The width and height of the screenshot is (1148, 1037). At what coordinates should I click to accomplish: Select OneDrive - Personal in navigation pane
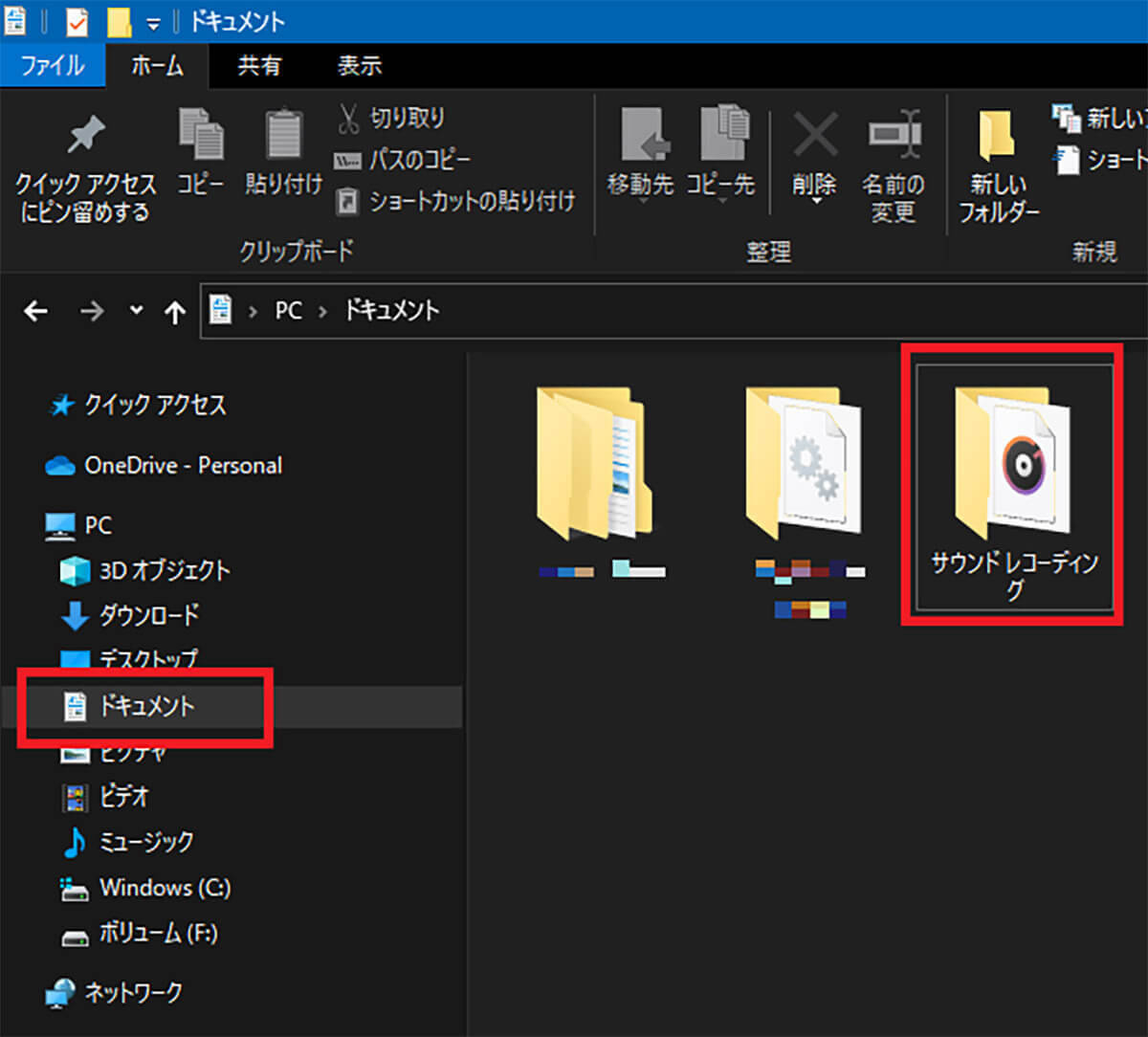click(164, 466)
